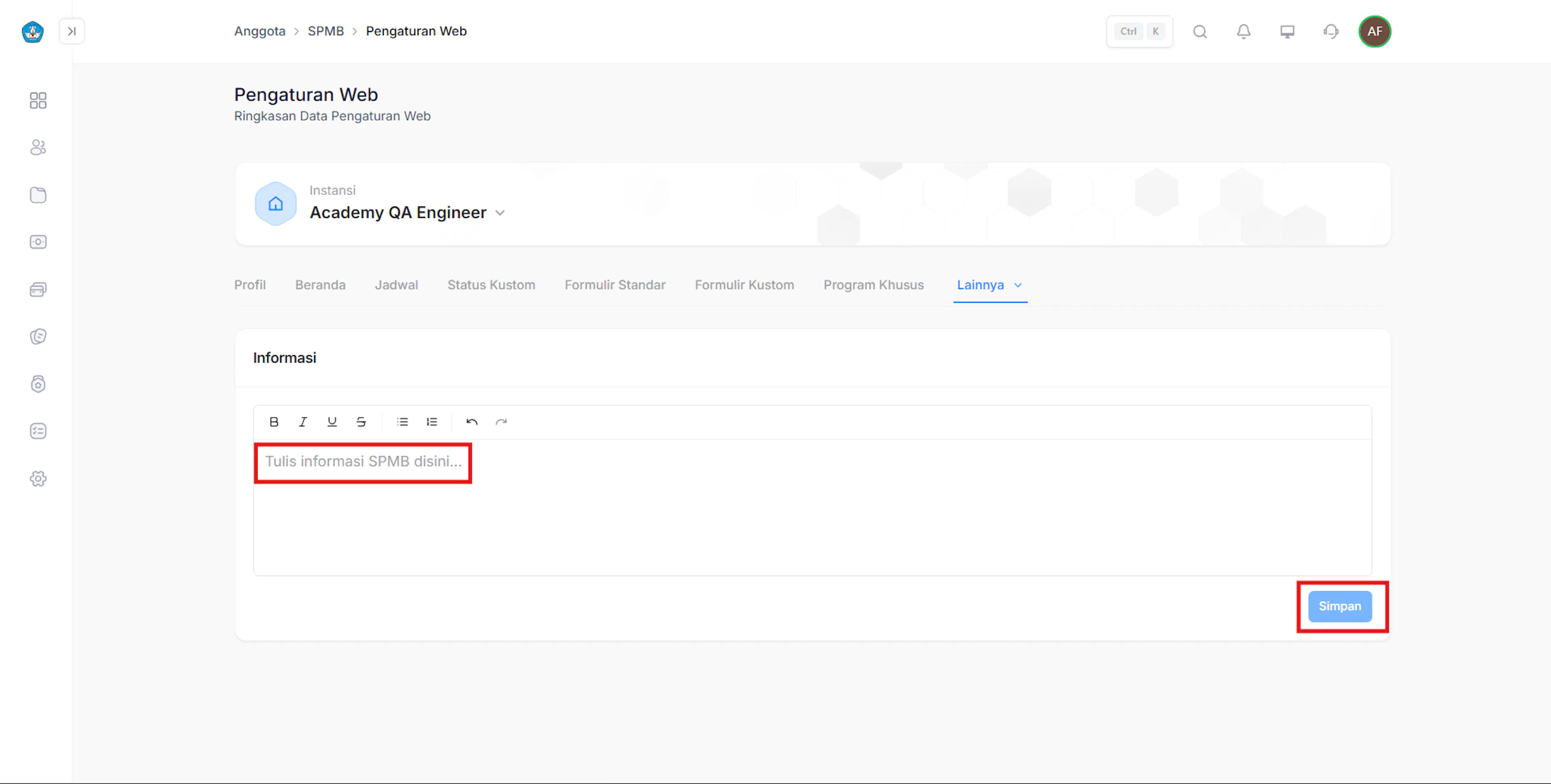Screen dimensions: 1551x784
Task: Click the home icon beside Instansi
Action: 276,204
